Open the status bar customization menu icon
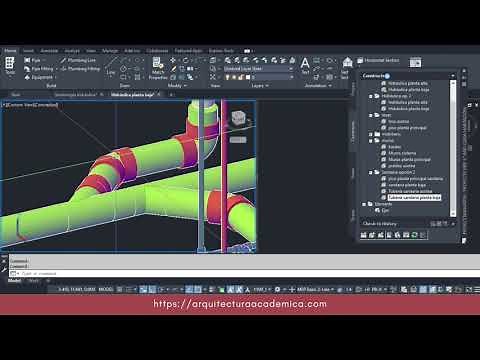 [477, 289]
